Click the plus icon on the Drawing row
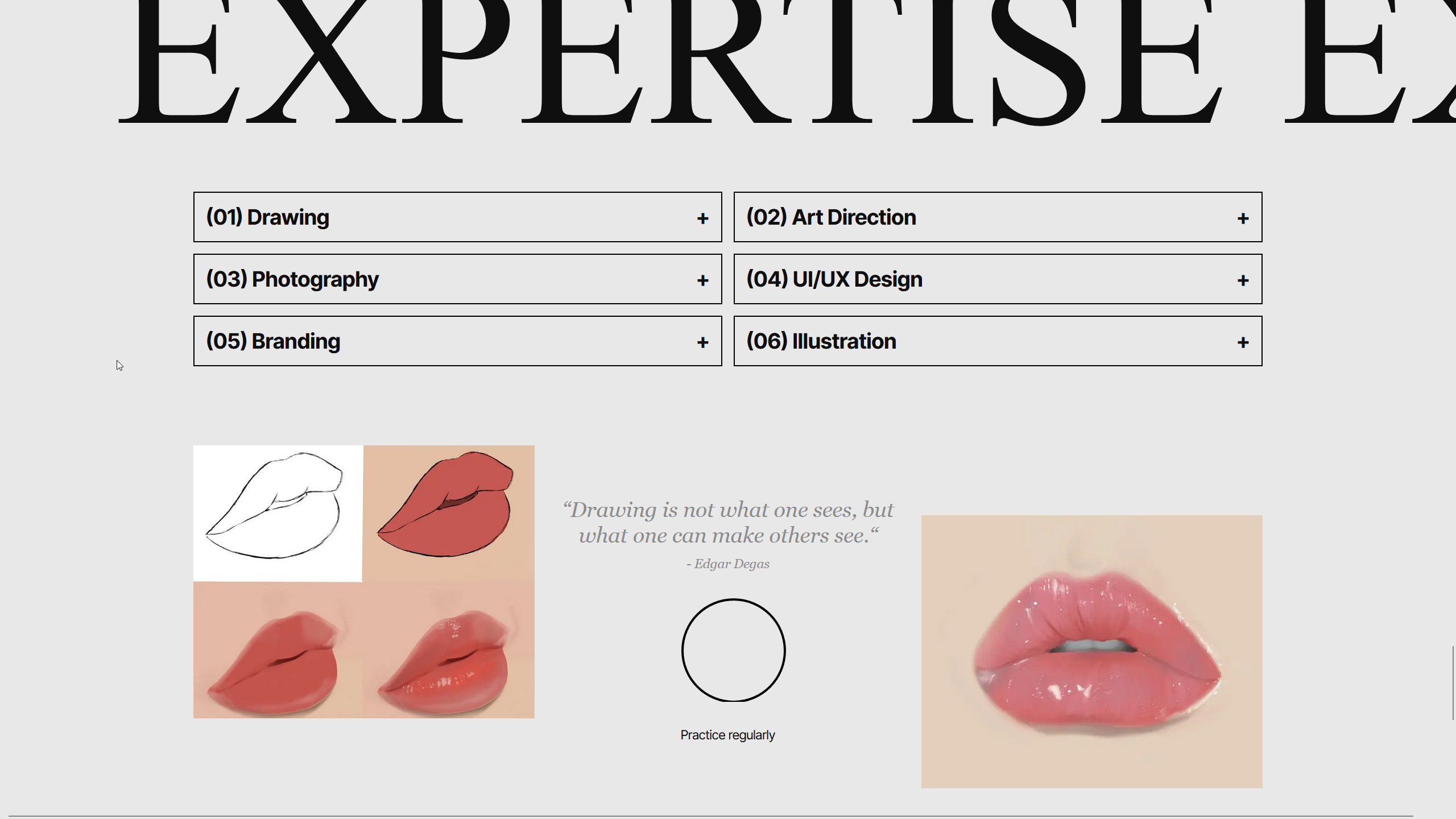 coord(703,217)
